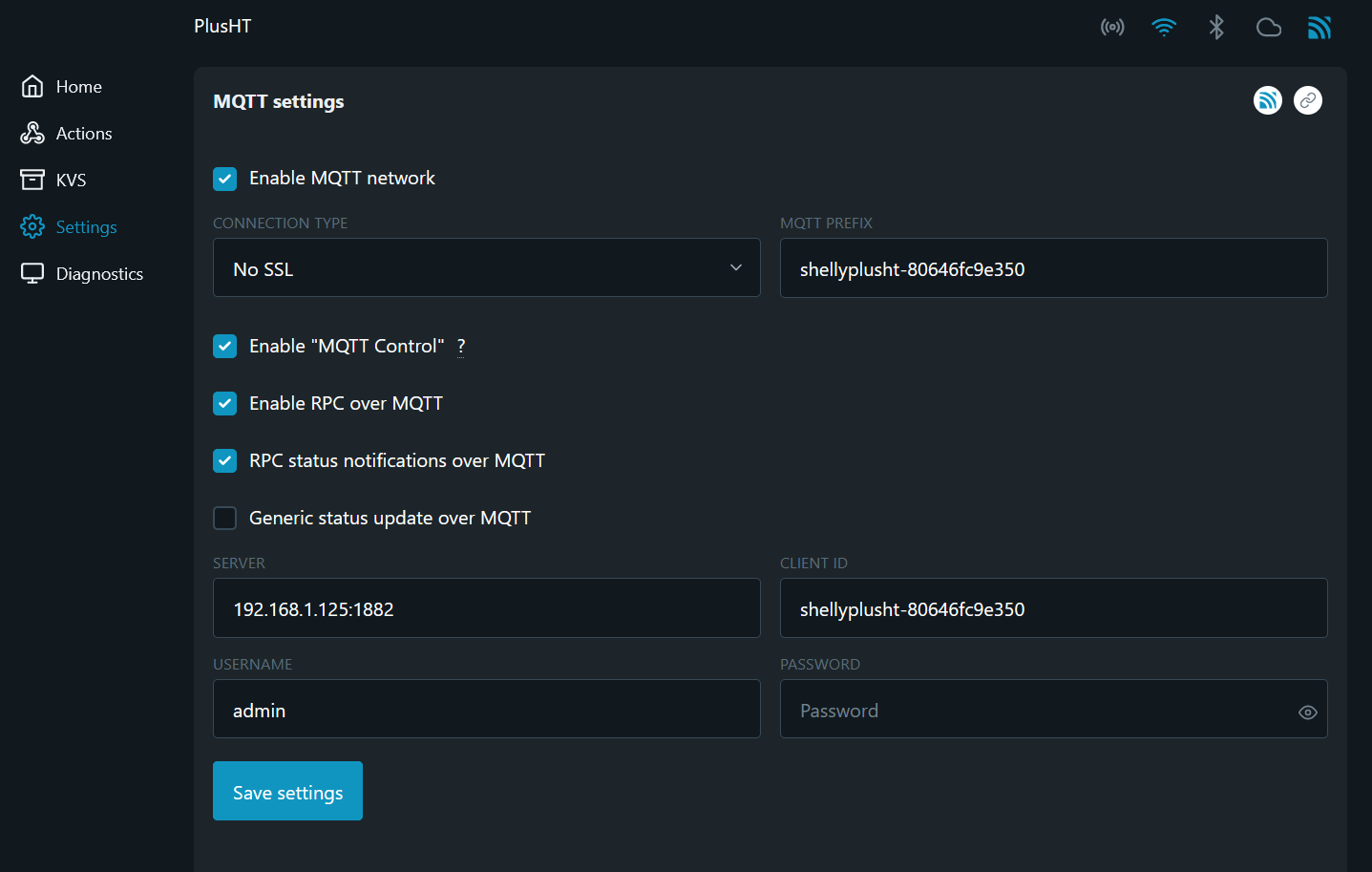Open the Home page
1372x872 pixels.
coord(79,87)
